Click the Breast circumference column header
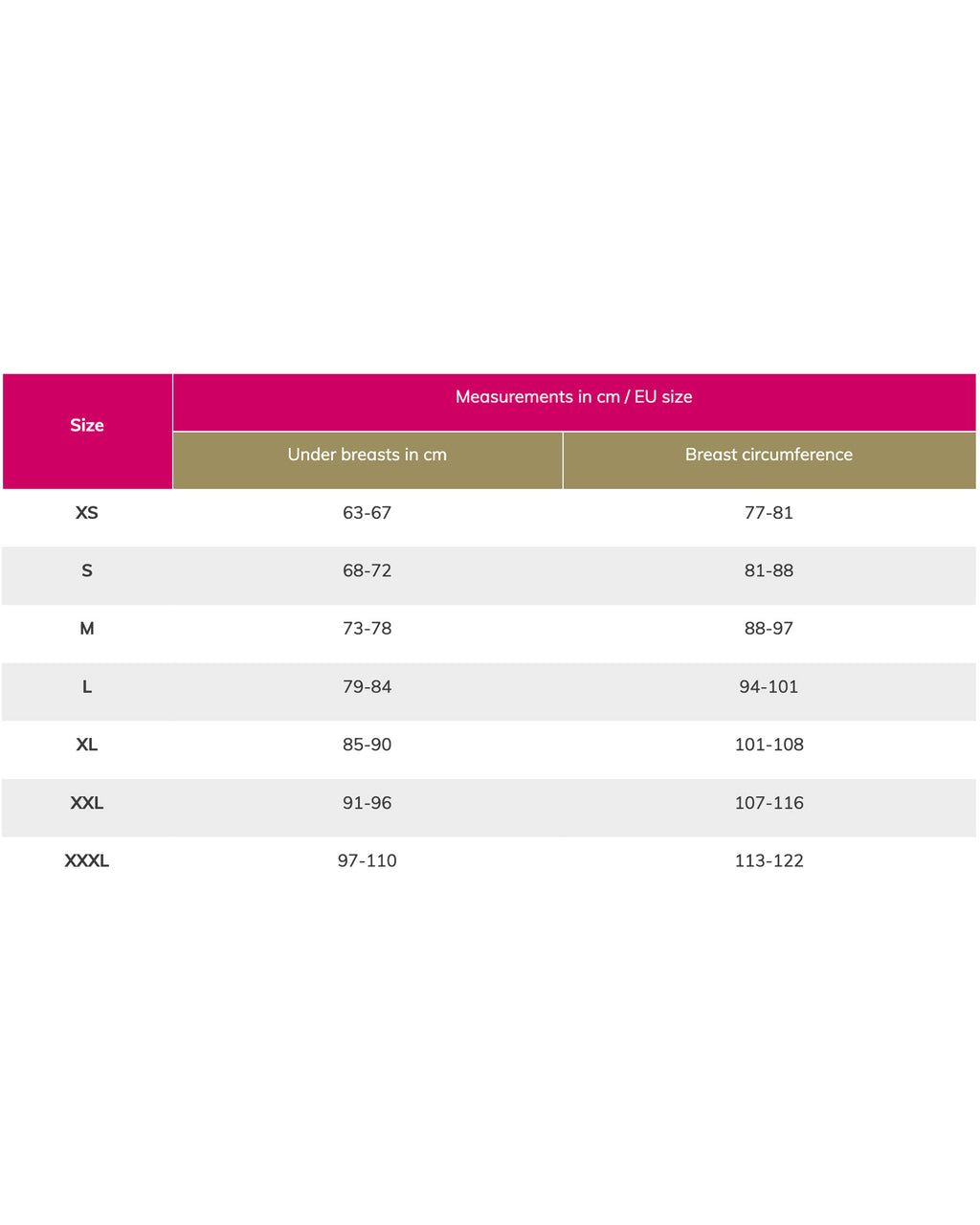980x1225 pixels. (x=769, y=460)
